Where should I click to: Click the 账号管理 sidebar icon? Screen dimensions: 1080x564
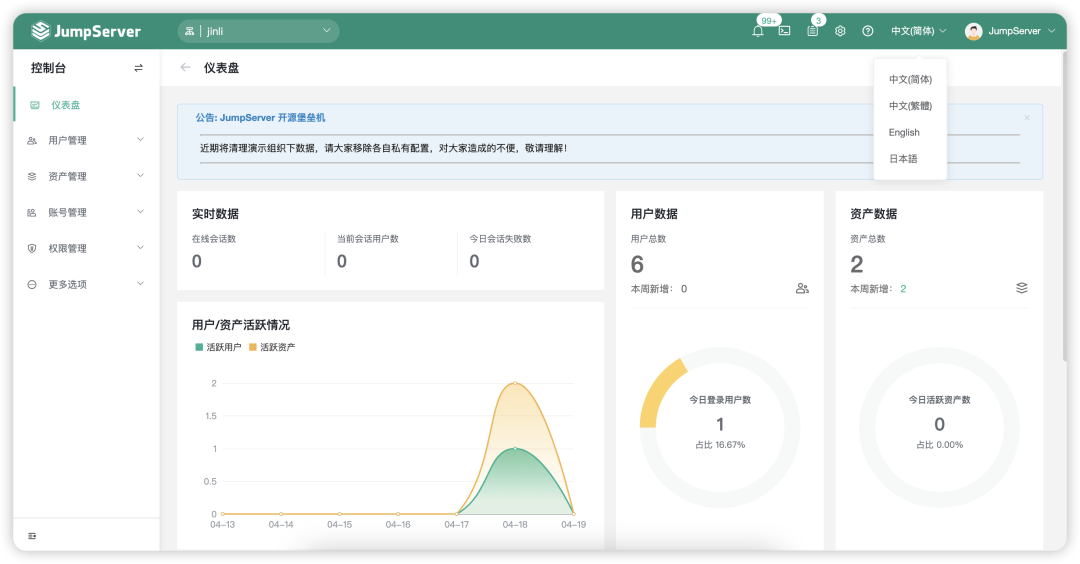click(32, 213)
